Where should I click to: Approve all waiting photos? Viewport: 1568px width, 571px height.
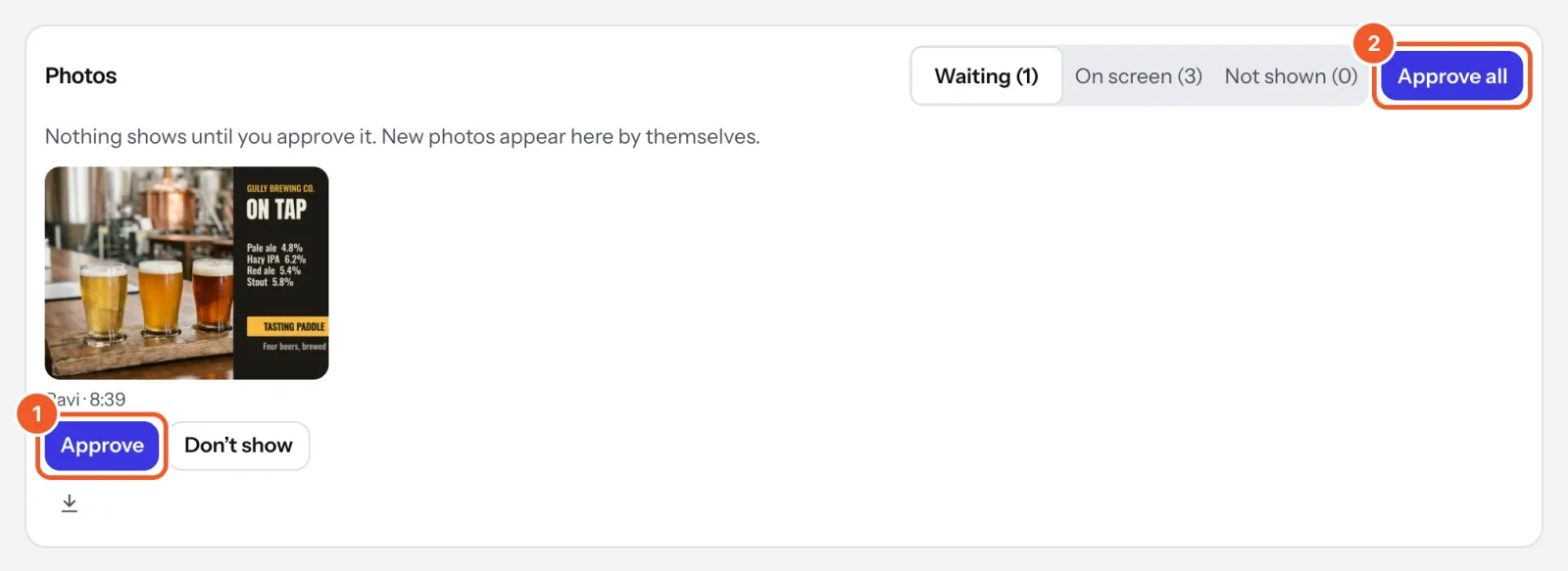point(1451,76)
